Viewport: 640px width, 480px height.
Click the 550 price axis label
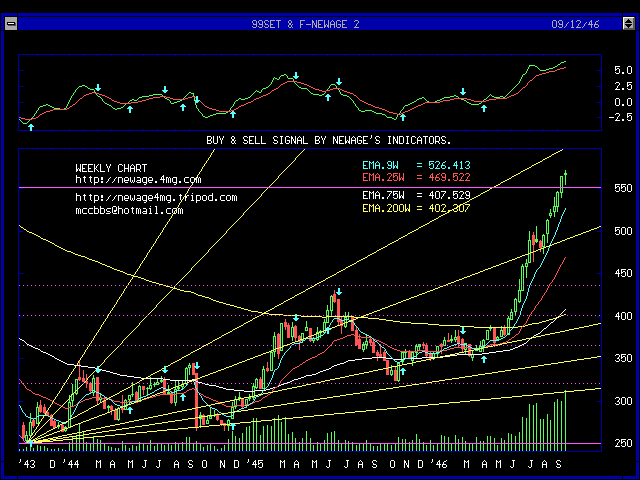tap(623, 188)
